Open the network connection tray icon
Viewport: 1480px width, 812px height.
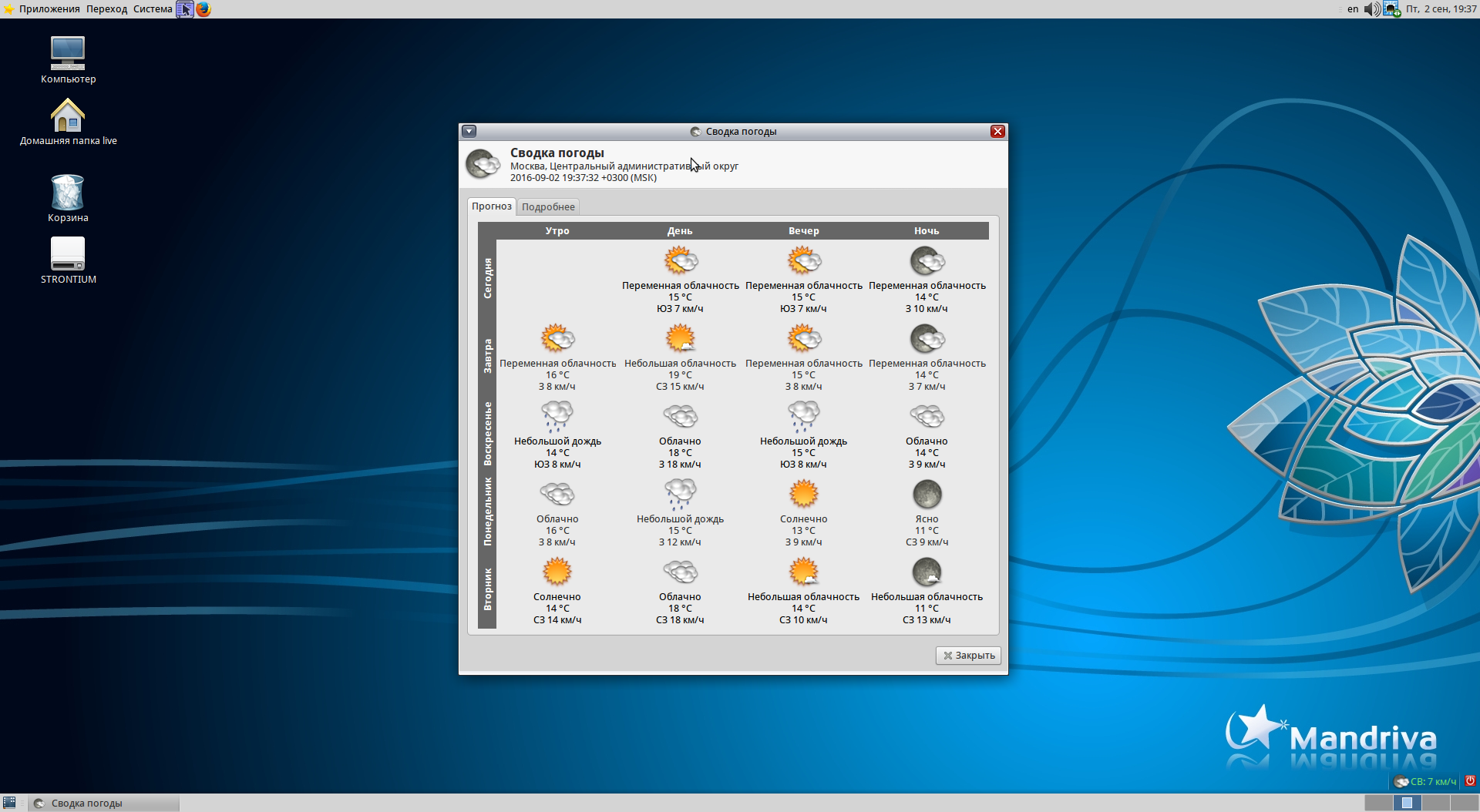click(x=1391, y=9)
